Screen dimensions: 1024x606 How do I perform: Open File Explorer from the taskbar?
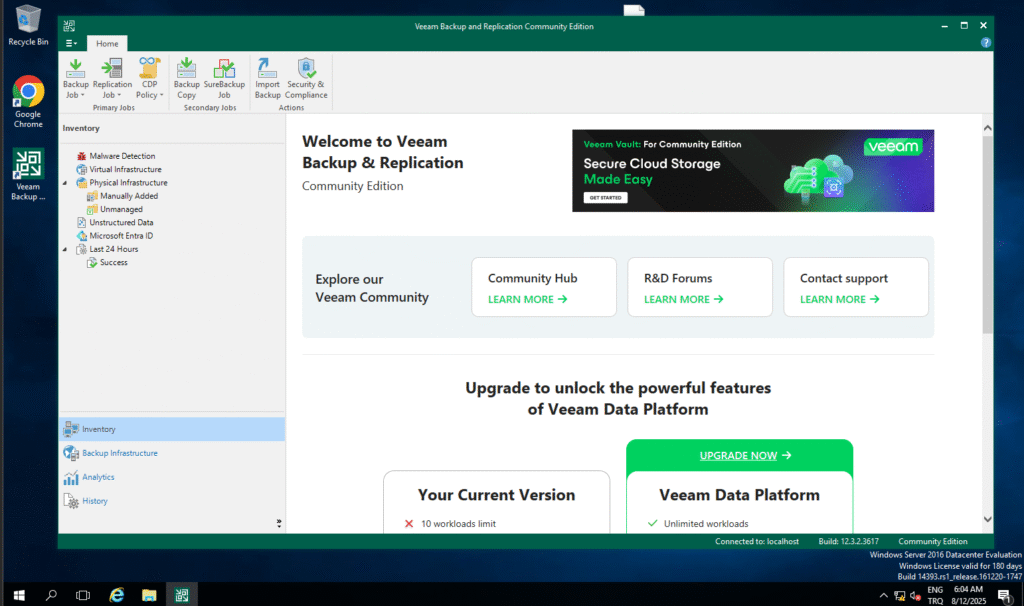(x=149, y=595)
